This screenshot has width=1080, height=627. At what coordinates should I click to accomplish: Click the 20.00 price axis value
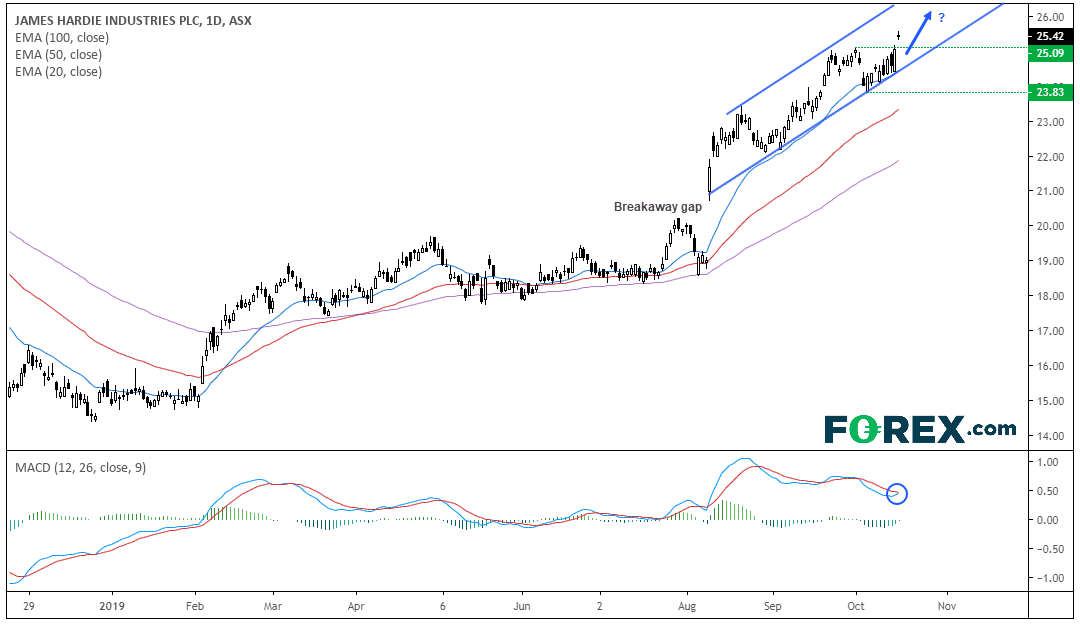1050,226
